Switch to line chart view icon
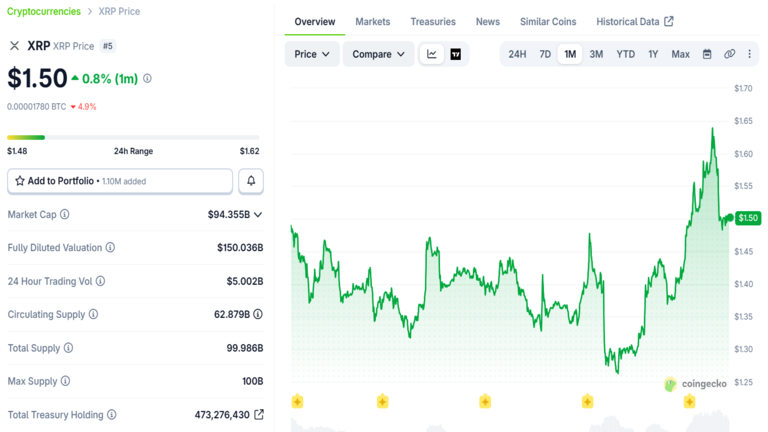This screenshot has width=768, height=432. click(432, 54)
